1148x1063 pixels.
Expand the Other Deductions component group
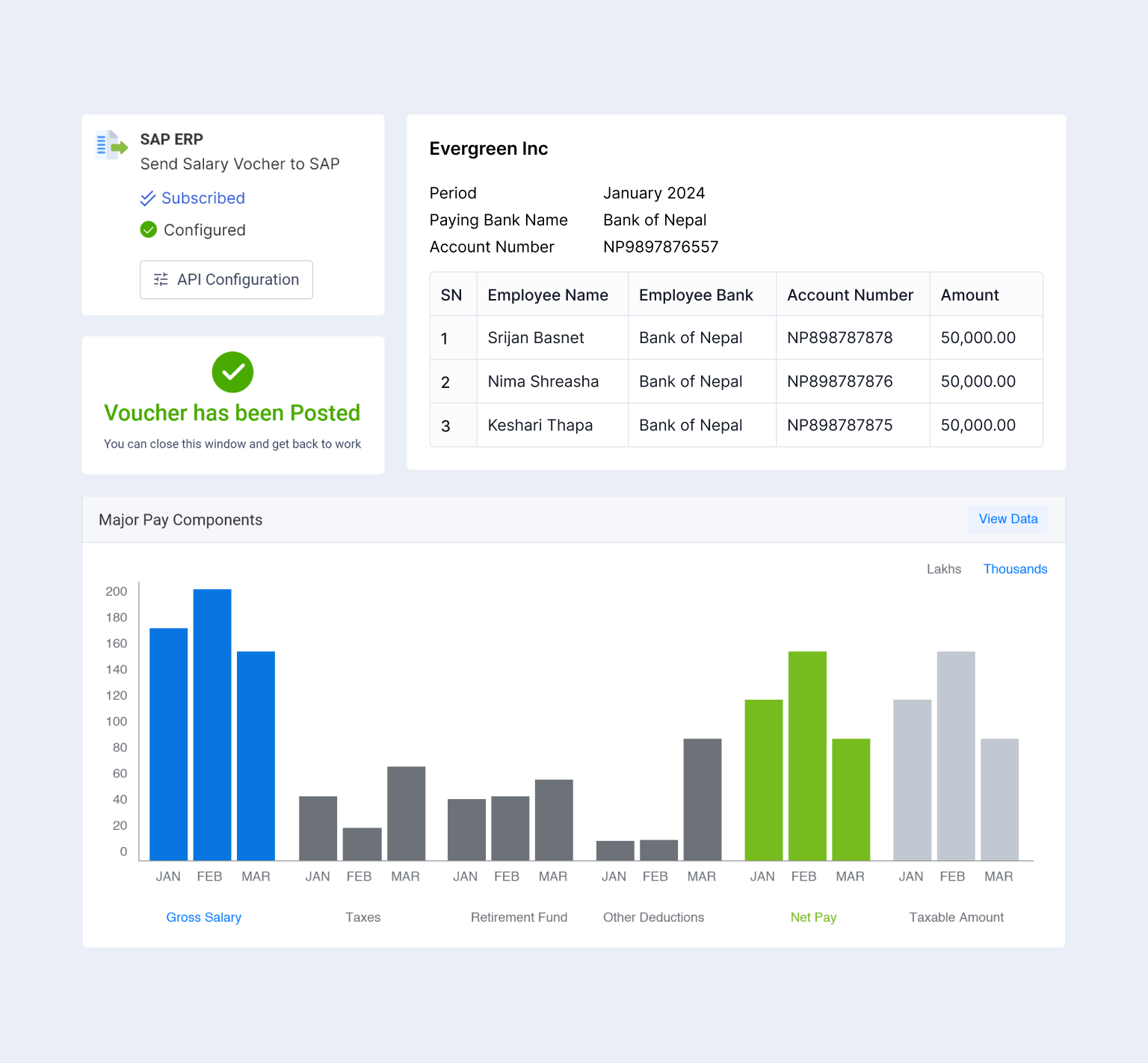tap(653, 917)
